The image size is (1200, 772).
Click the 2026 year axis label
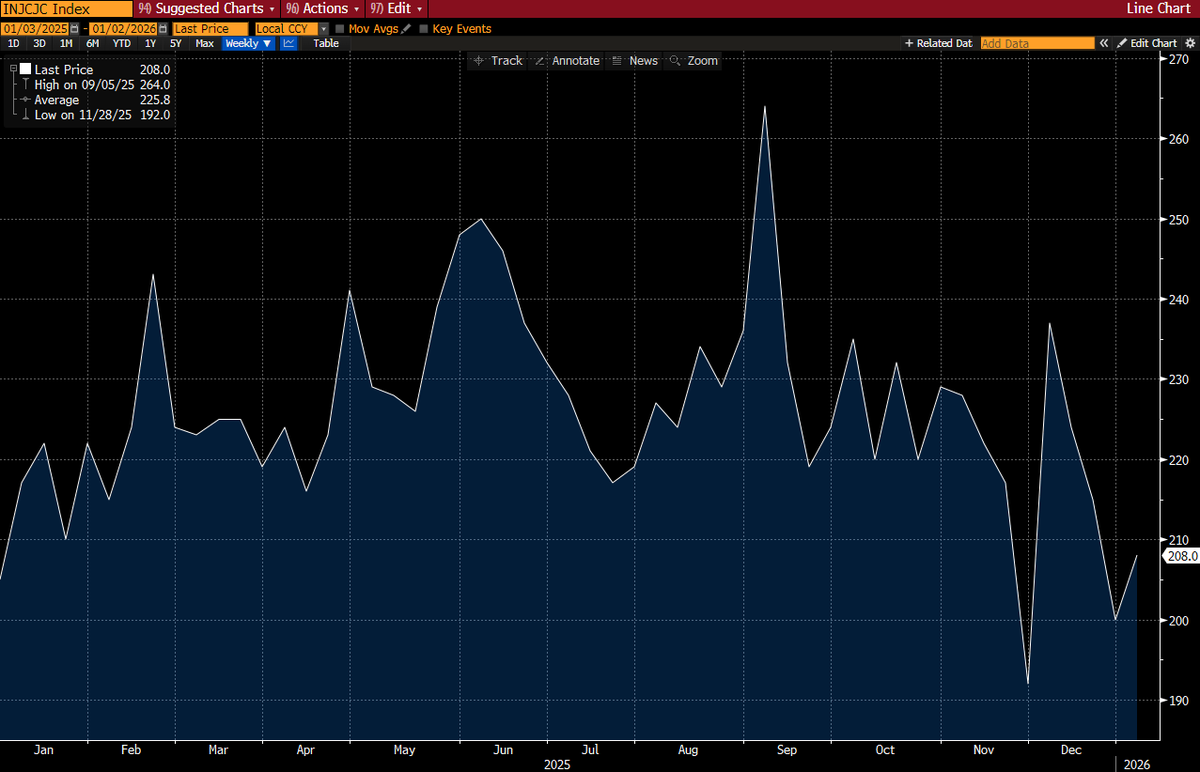click(x=1137, y=764)
